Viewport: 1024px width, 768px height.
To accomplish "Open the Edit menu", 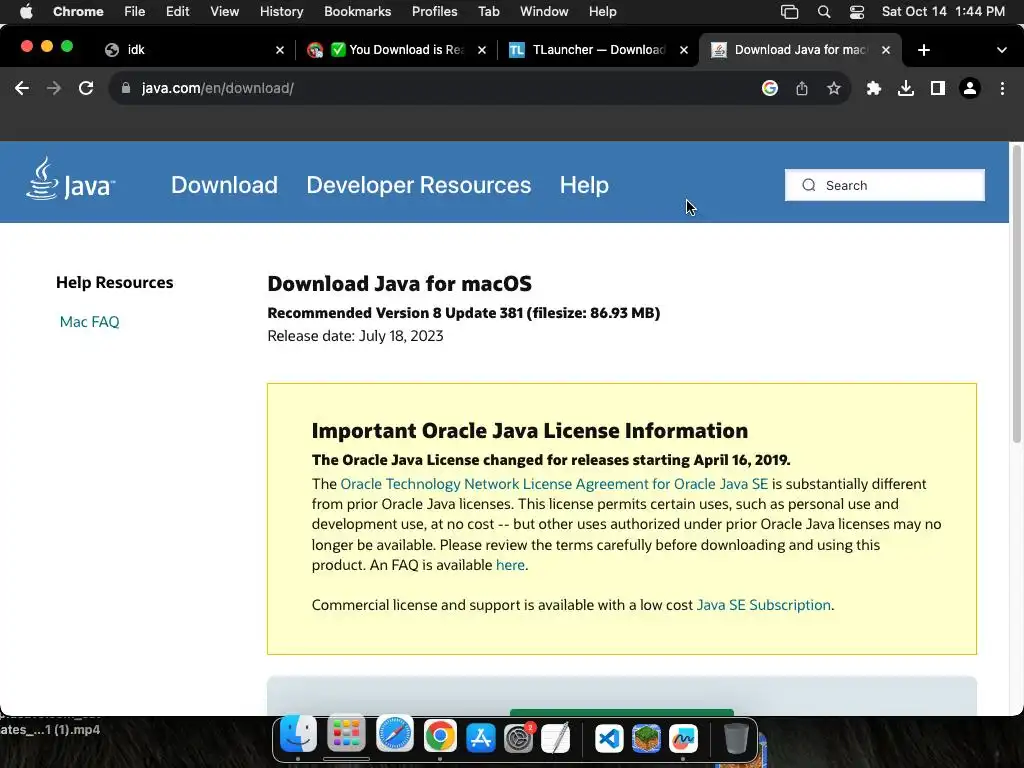I will 177,12.
